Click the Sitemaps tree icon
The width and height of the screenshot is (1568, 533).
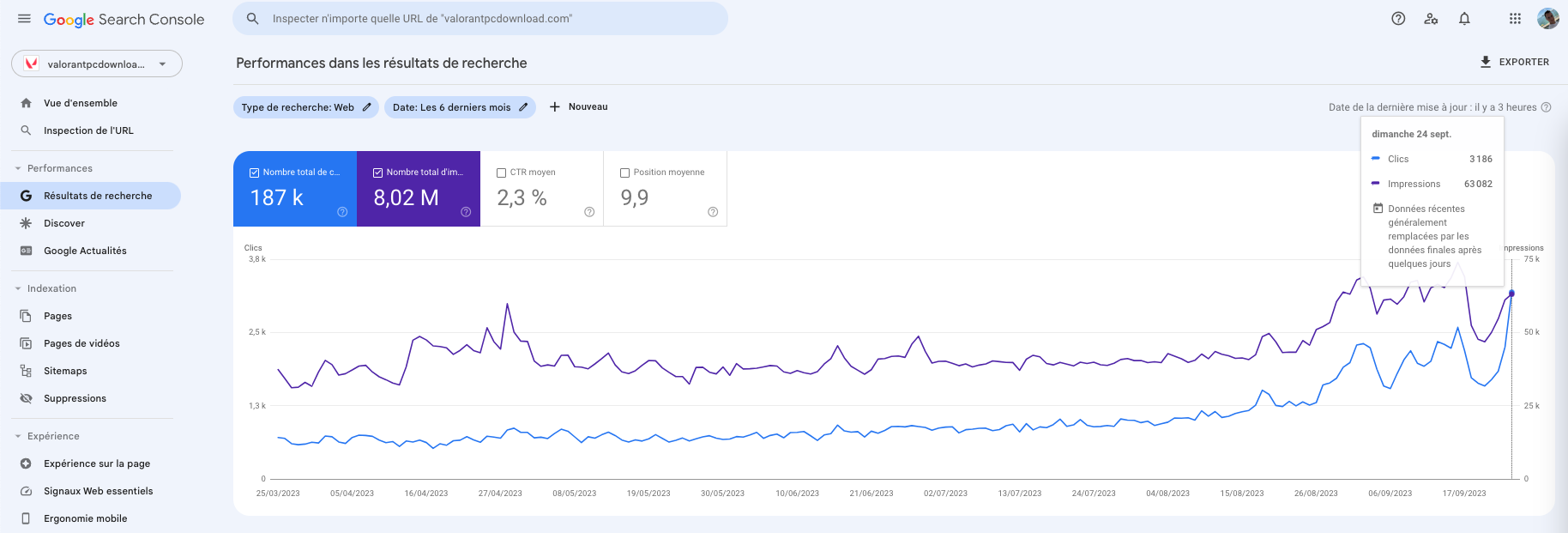coord(26,371)
